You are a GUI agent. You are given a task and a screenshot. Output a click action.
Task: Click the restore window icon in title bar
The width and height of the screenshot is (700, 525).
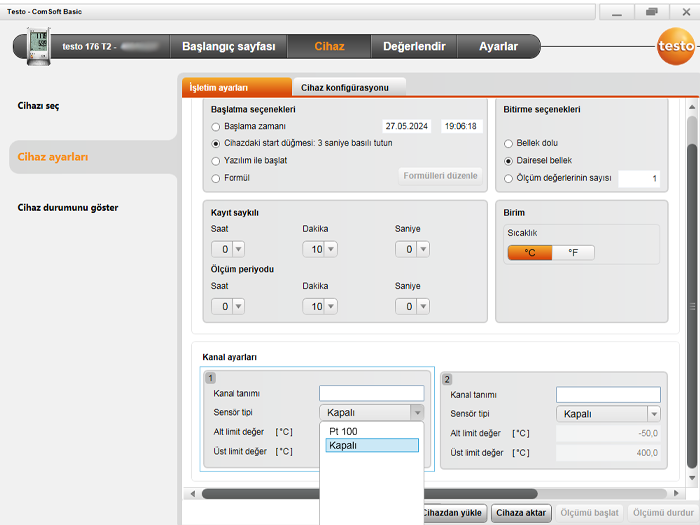[652, 11]
